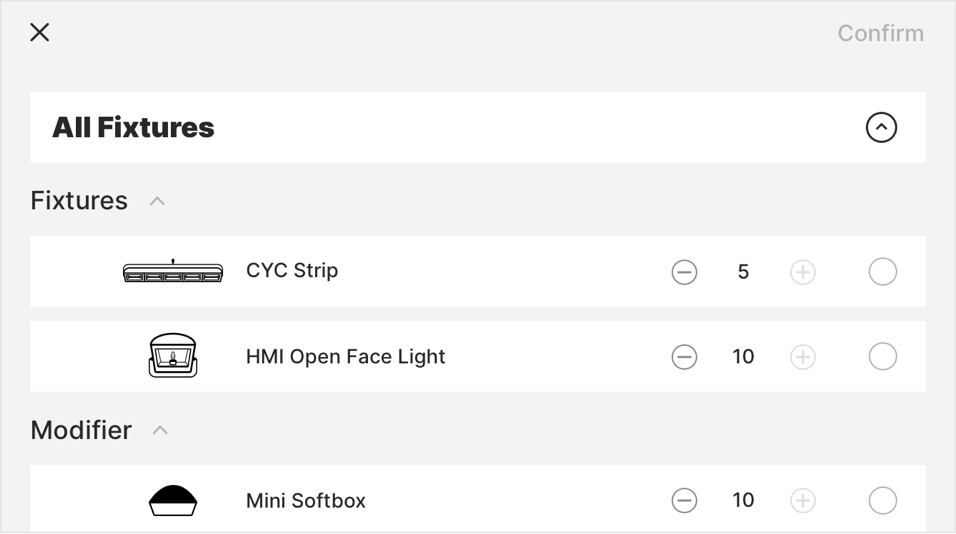The height and width of the screenshot is (534, 956).
Task: Click the Mini Softbox label
Action: pos(306,500)
